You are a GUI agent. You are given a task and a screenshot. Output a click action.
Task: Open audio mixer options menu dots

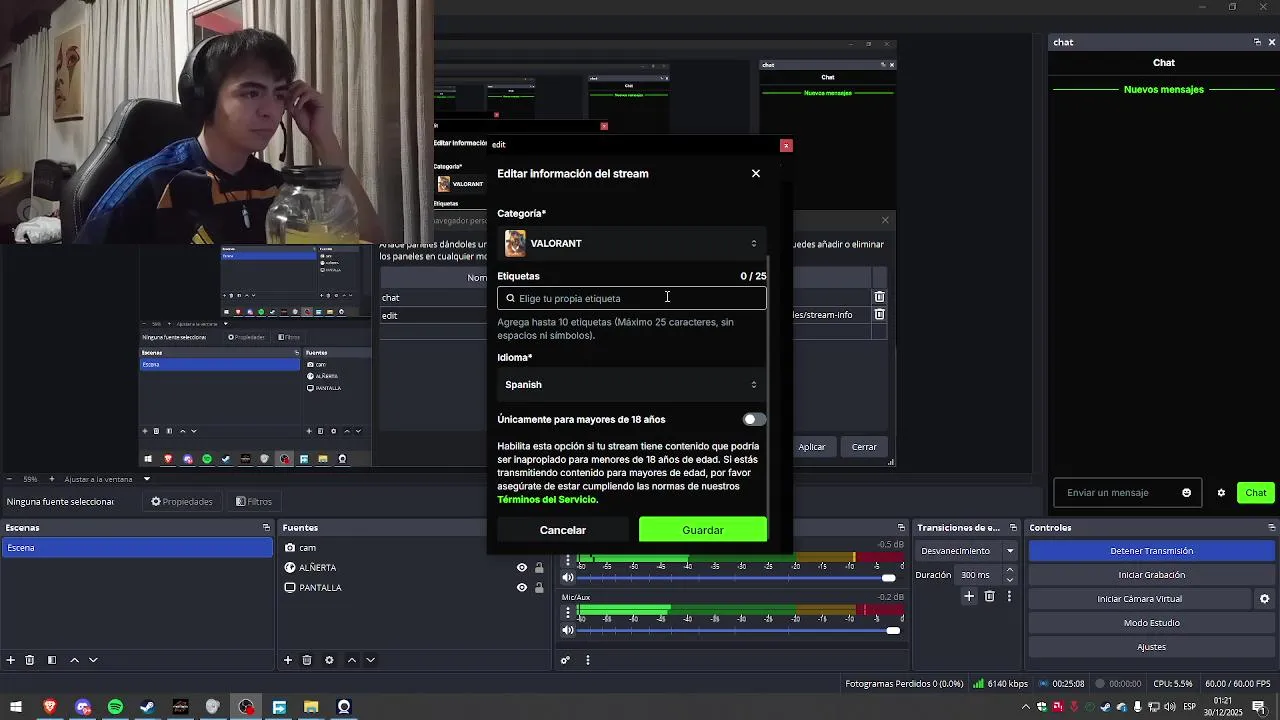click(x=588, y=660)
